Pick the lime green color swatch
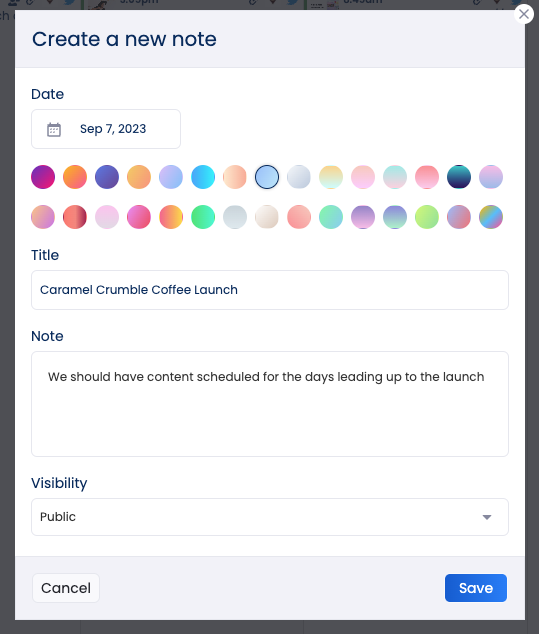Viewport: 539px width, 634px height. tap(427, 217)
